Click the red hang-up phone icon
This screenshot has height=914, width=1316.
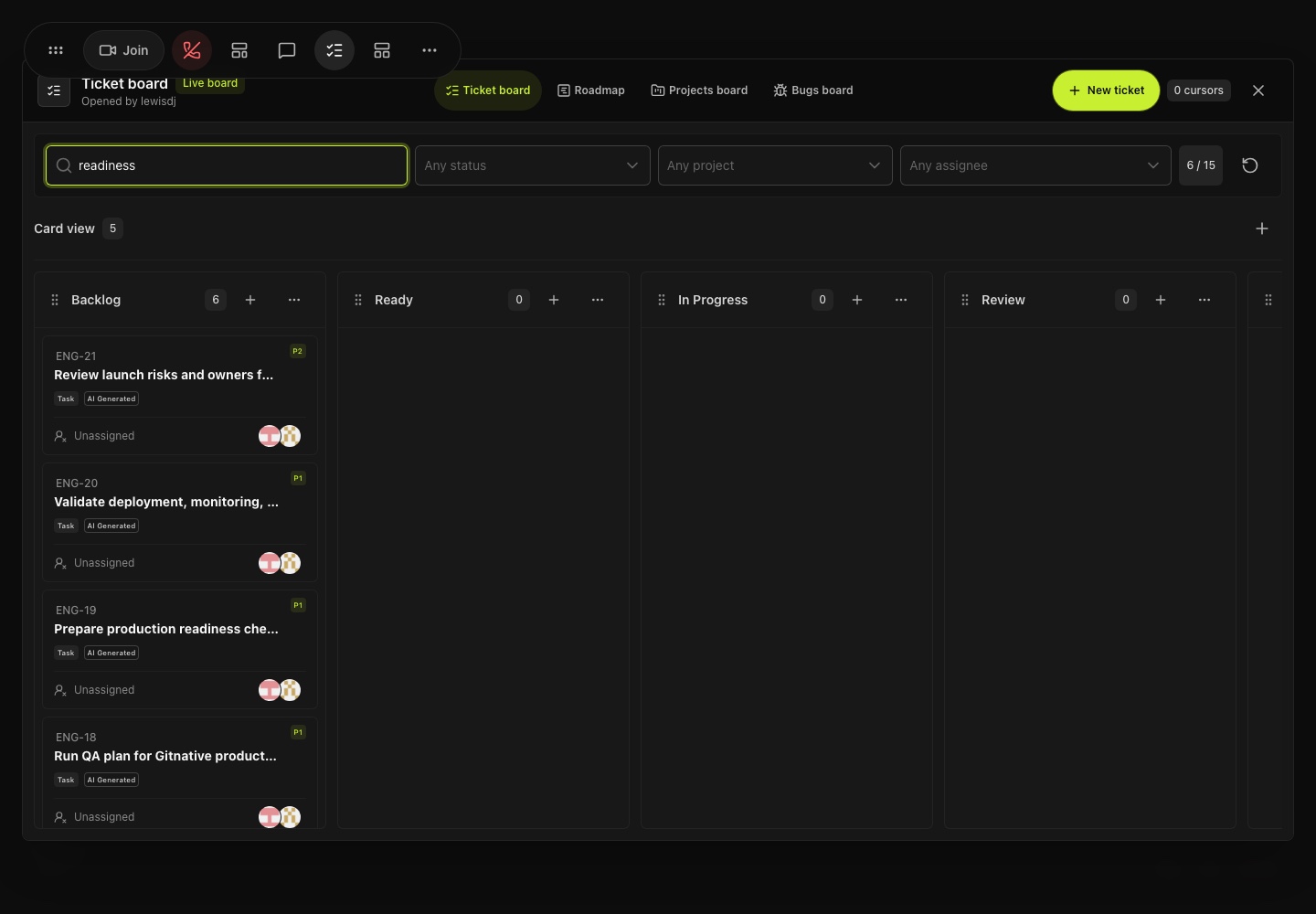(x=192, y=50)
